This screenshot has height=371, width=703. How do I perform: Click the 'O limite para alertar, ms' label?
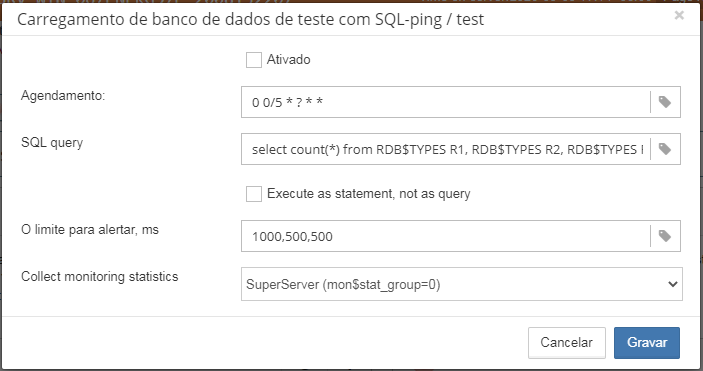click(90, 230)
